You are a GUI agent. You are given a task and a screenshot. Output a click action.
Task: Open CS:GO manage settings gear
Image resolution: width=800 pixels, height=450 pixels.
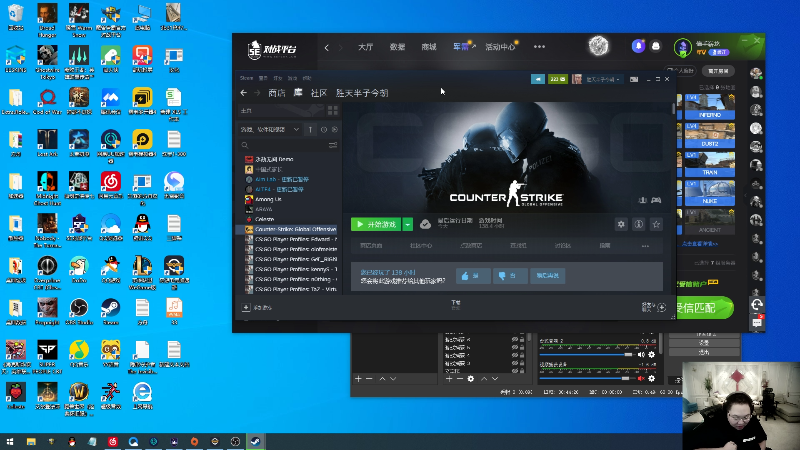[621, 224]
